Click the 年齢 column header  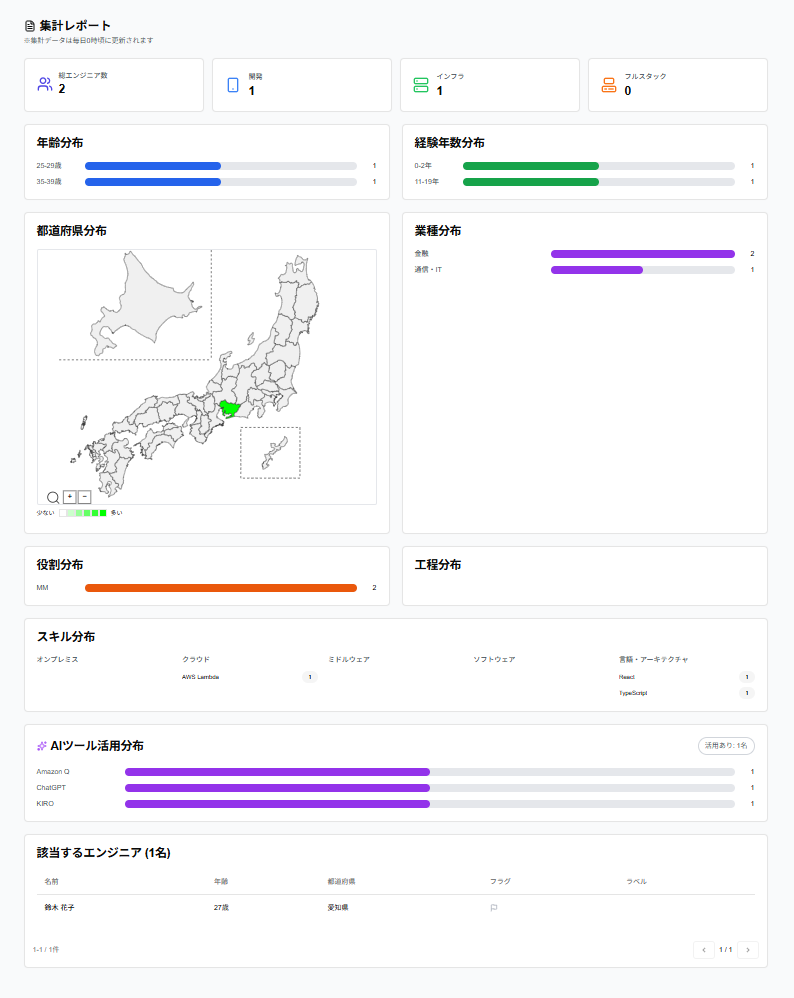point(220,882)
